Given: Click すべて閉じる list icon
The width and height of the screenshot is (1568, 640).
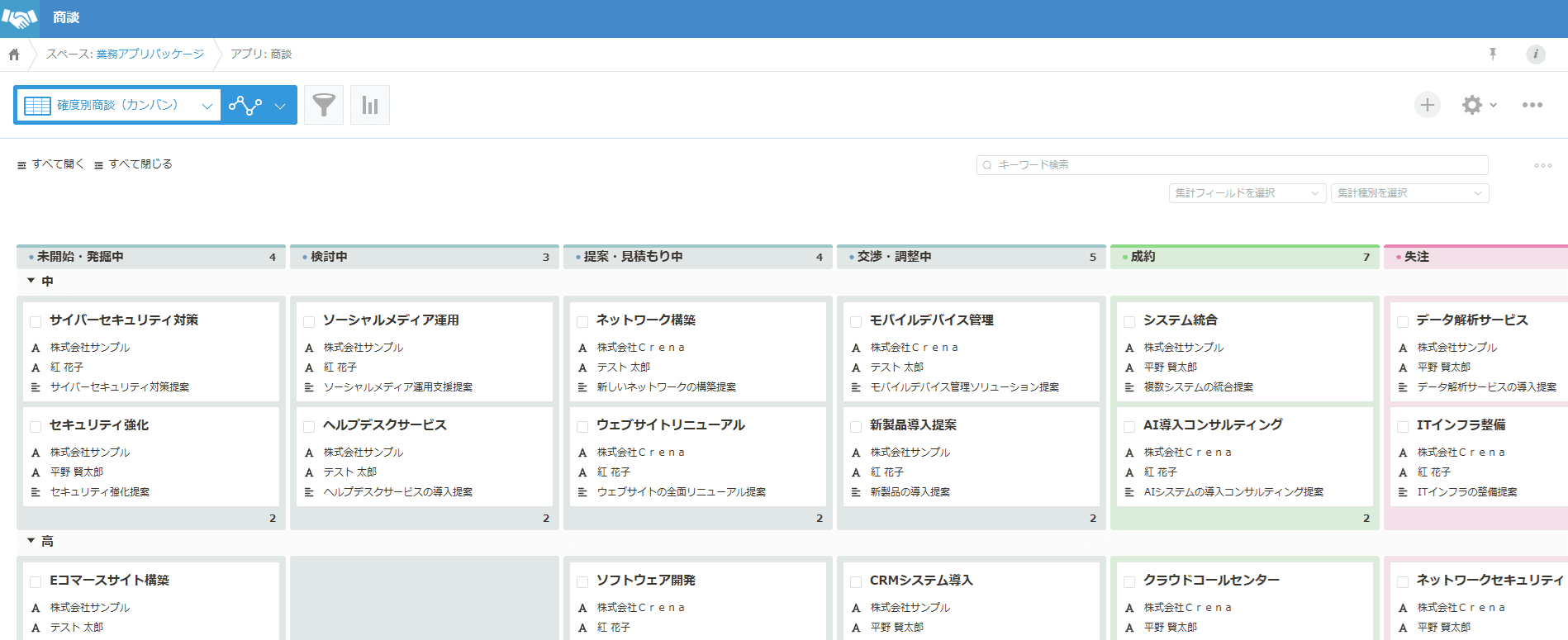Looking at the screenshot, I should click(x=99, y=165).
